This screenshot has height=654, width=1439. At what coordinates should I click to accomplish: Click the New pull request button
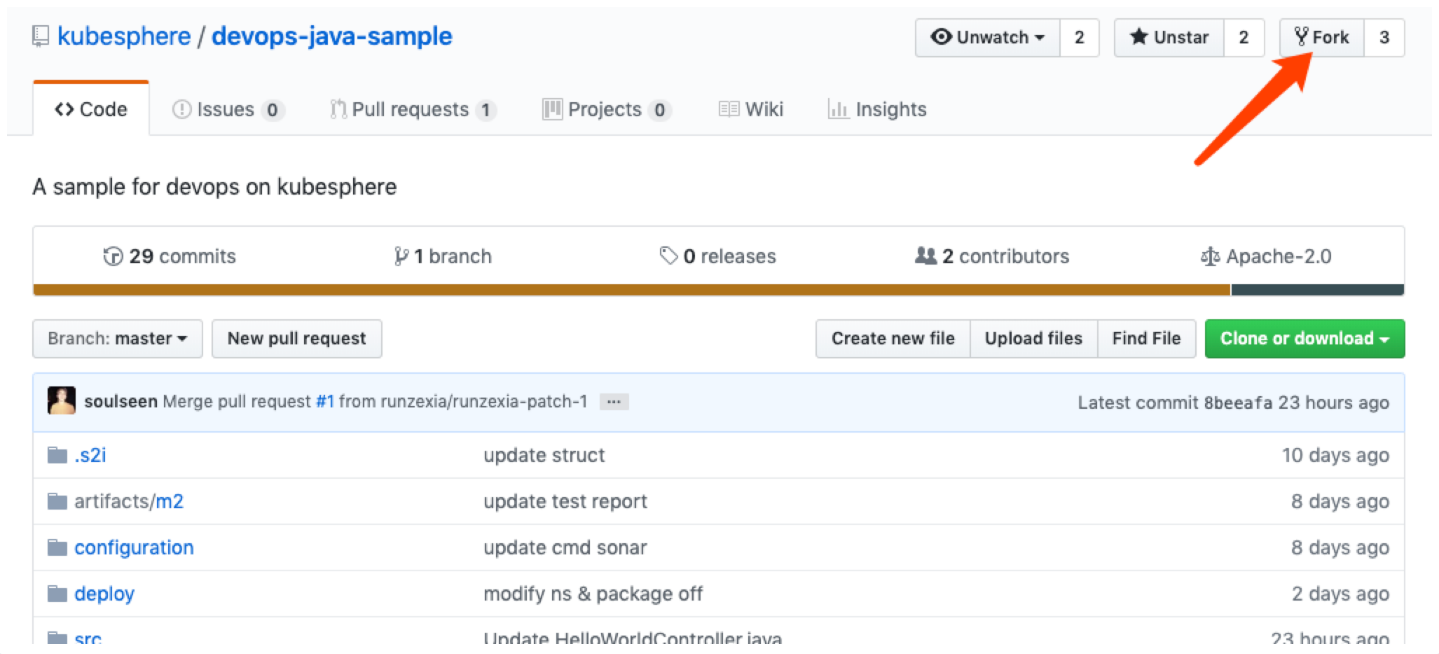(x=297, y=339)
